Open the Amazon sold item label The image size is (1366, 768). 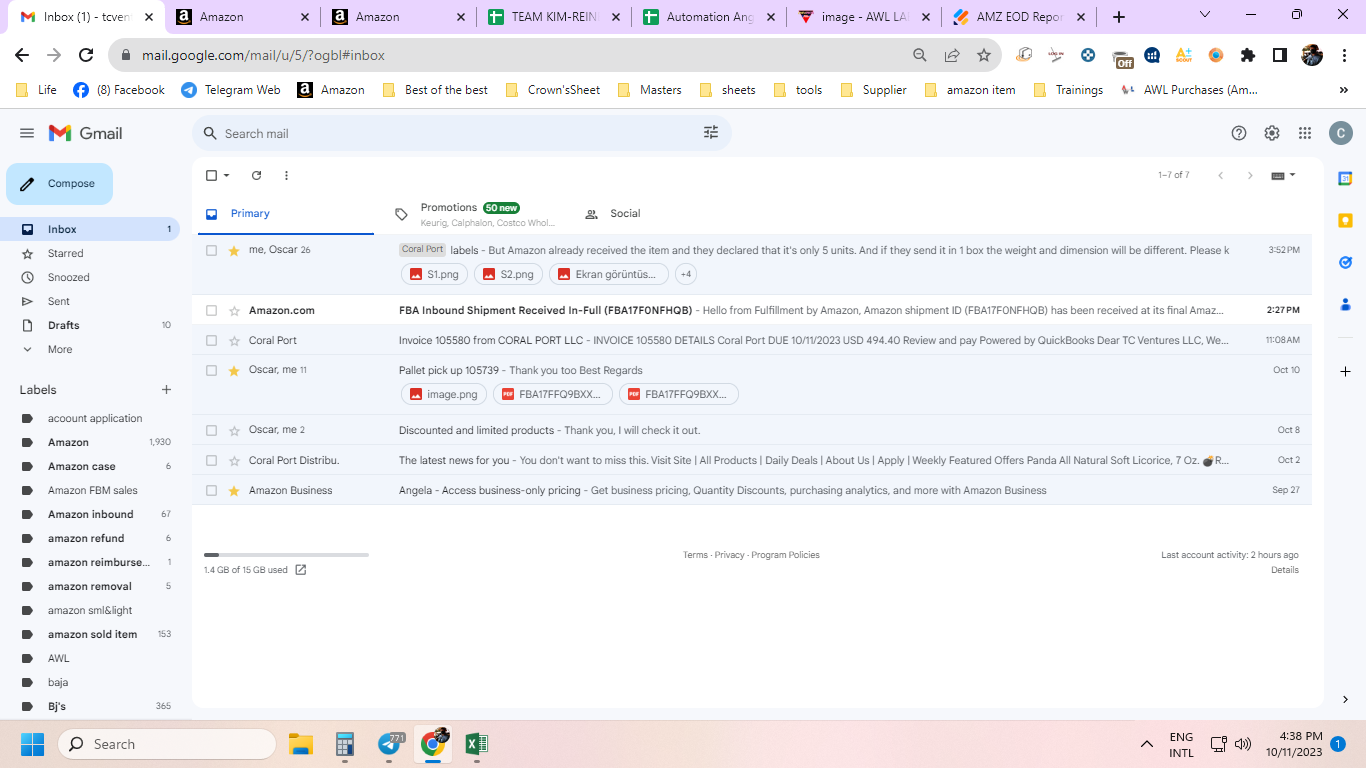[90, 634]
